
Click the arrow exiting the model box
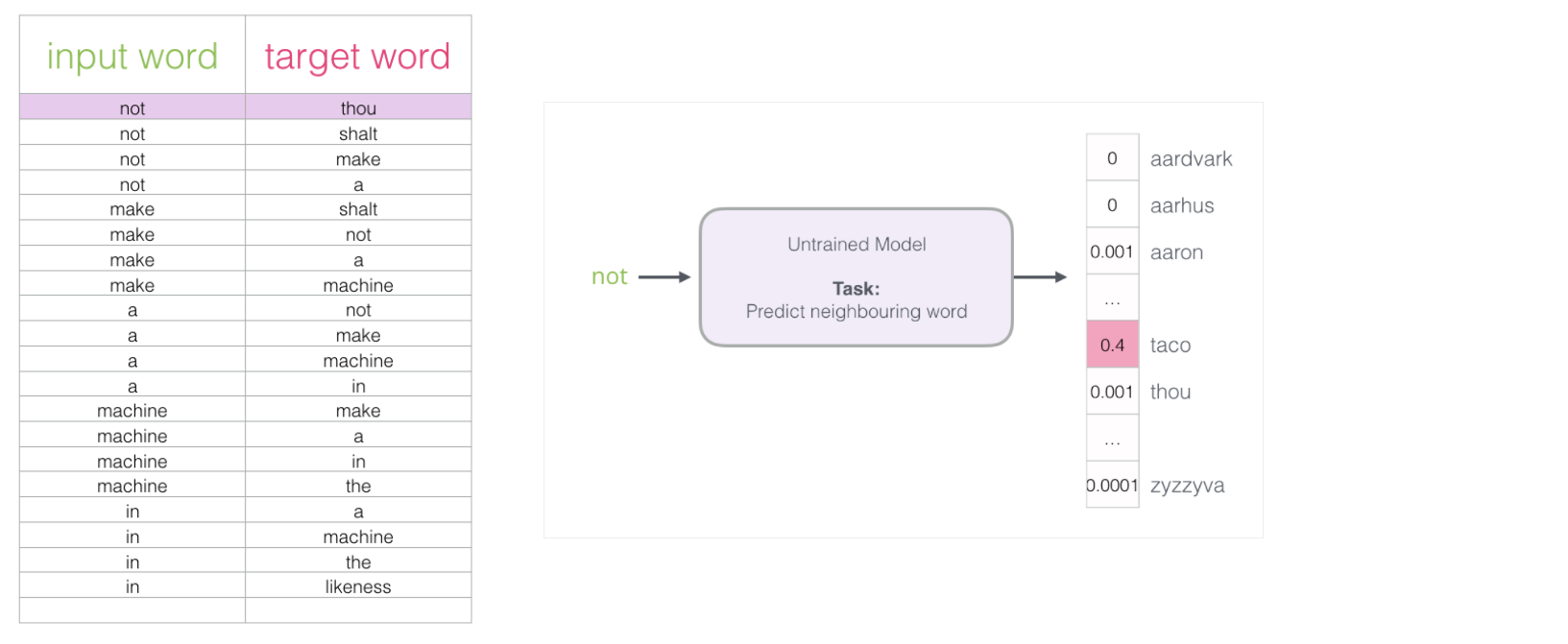click(1040, 277)
